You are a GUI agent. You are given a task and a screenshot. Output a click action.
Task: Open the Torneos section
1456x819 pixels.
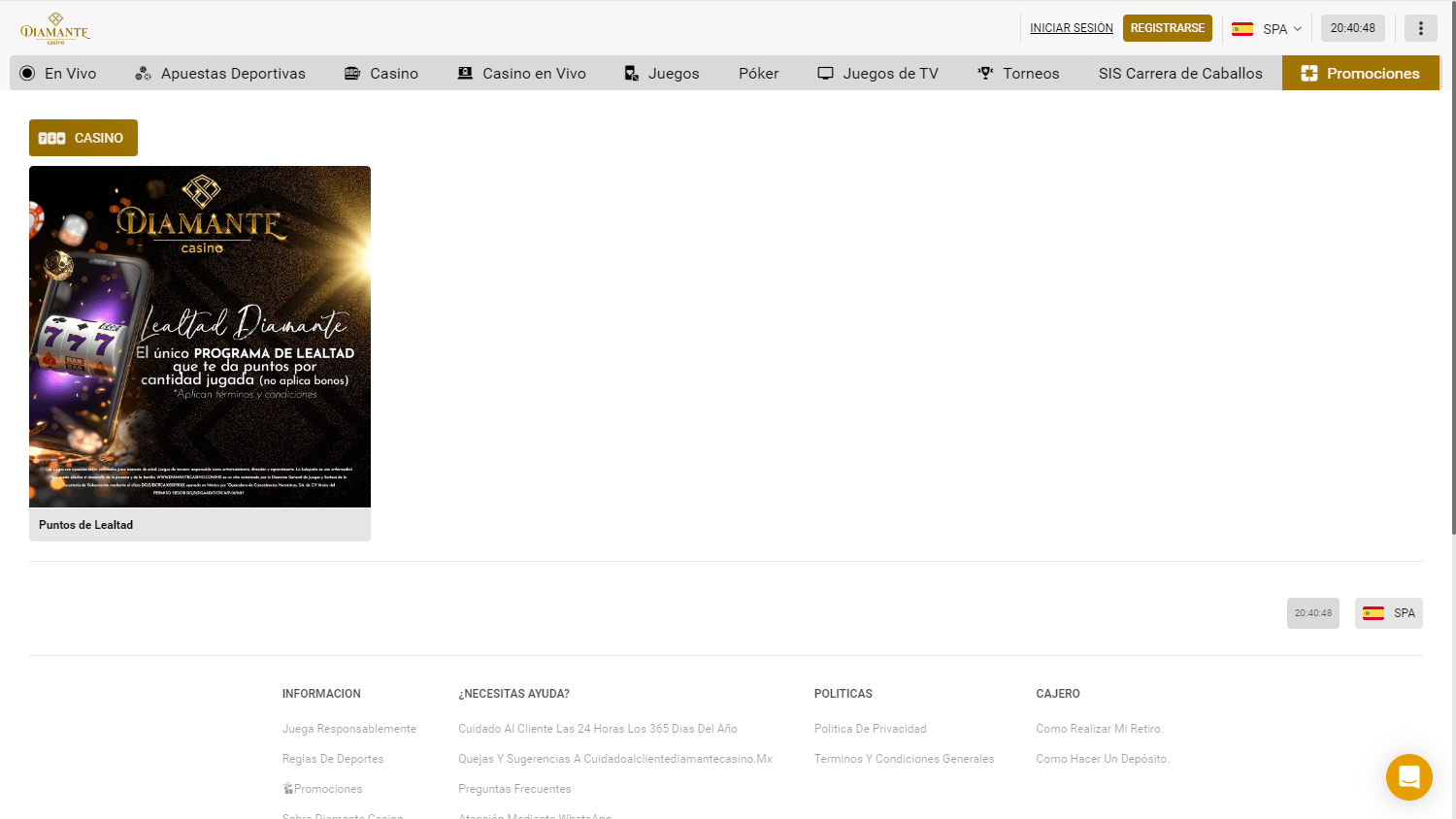point(1018,73)
